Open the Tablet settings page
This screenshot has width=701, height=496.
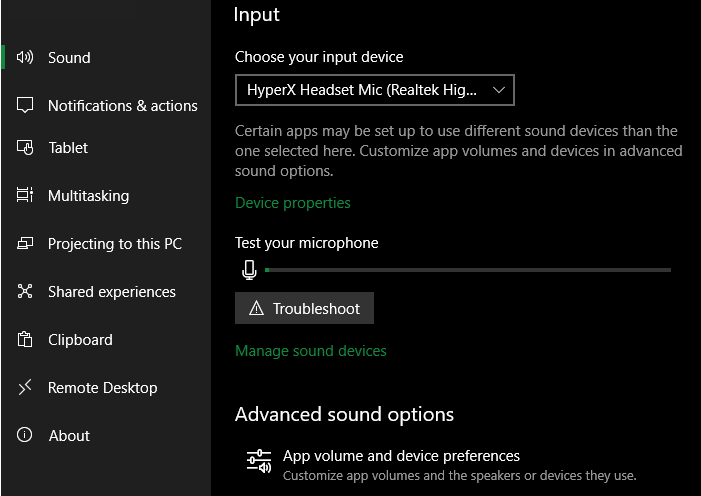pyautogui.click(x=68, y=148)
